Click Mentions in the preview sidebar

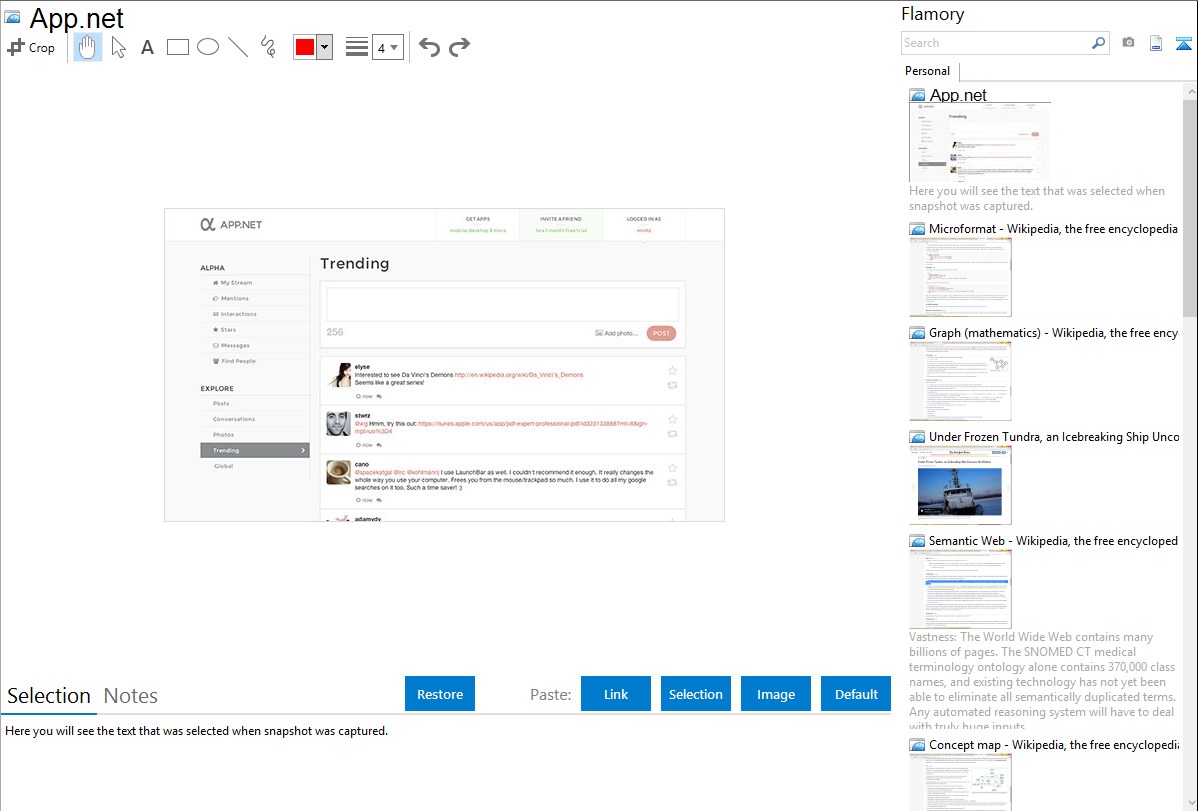235,299
